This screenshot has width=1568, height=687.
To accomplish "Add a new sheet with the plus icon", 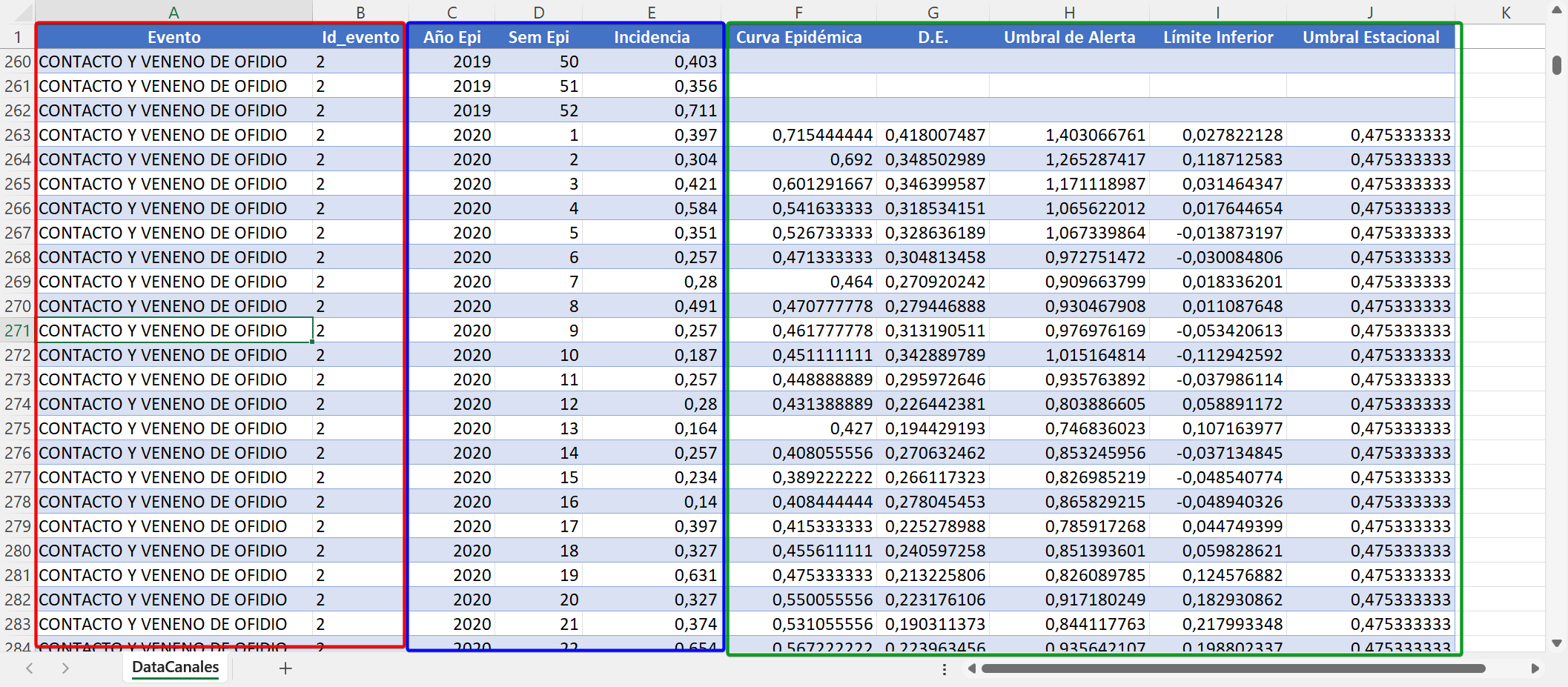I will tap(285, 668).
